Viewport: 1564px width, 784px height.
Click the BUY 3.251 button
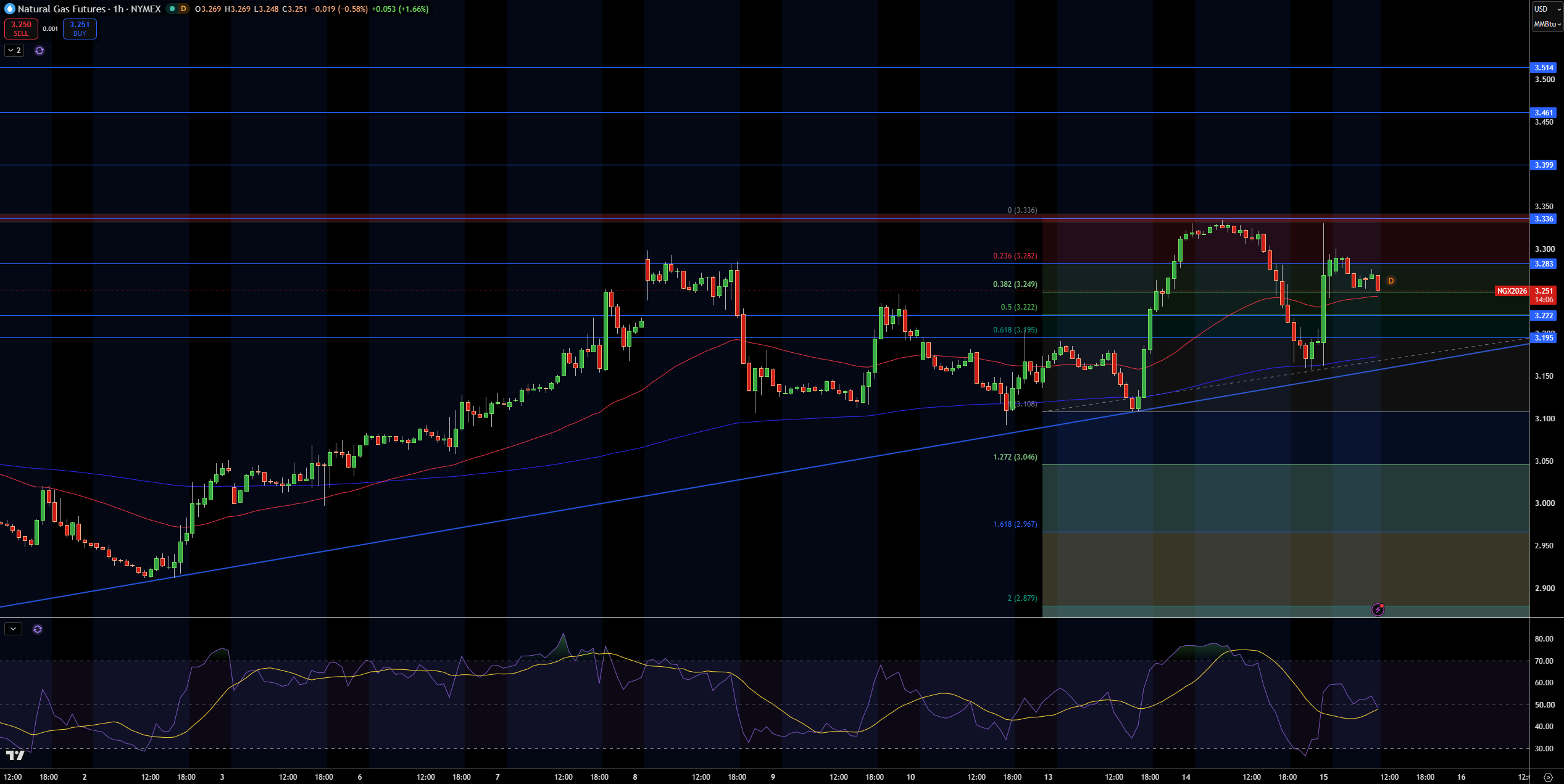coord(80,29)
